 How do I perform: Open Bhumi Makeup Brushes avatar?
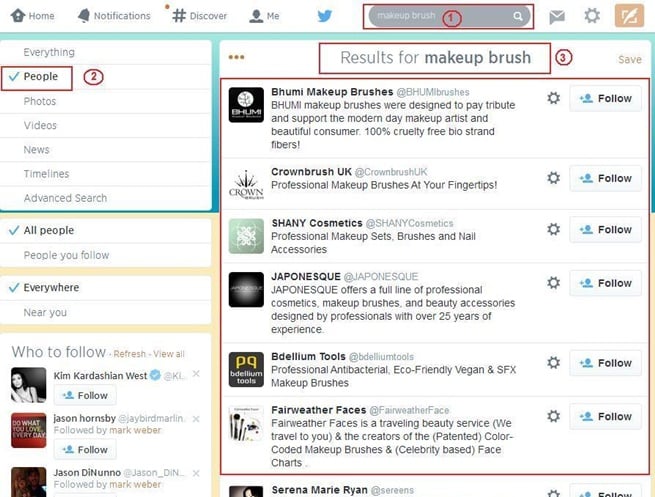tap(246, 104)
